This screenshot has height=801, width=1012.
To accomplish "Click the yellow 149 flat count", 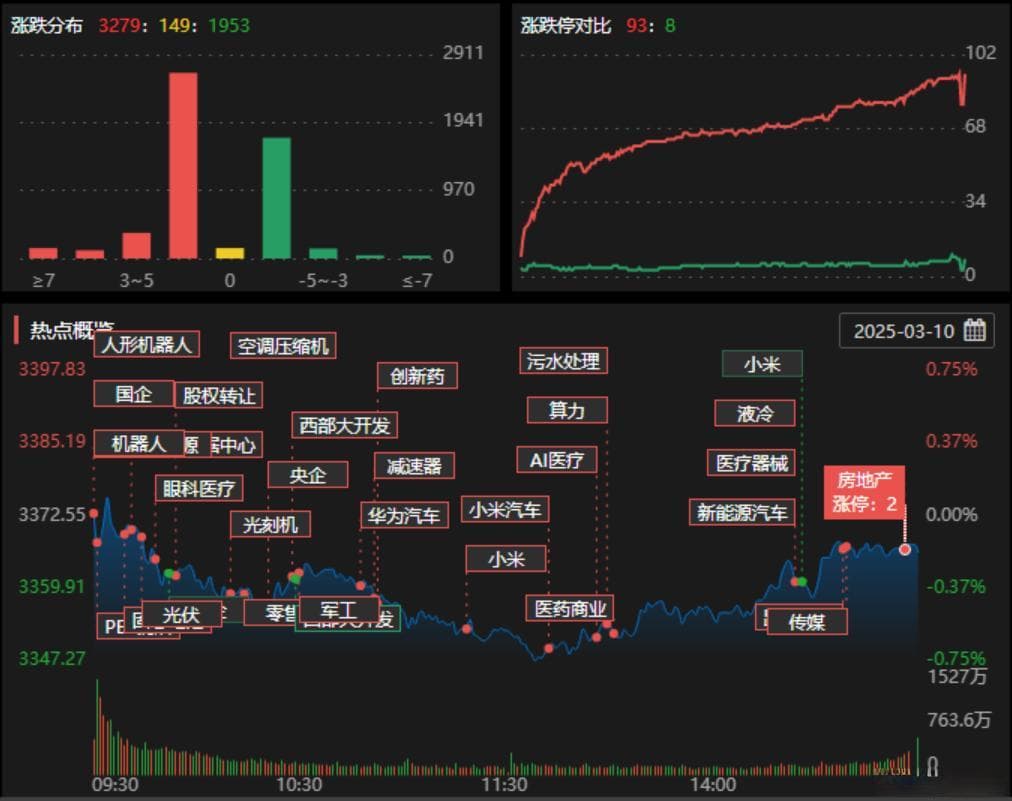I will pyautogui.click(x=174, y=25).
